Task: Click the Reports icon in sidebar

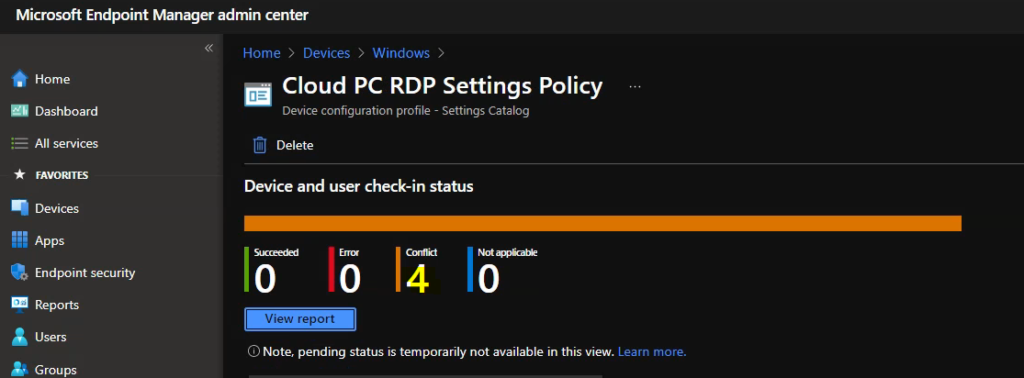Action: point(20,304)
